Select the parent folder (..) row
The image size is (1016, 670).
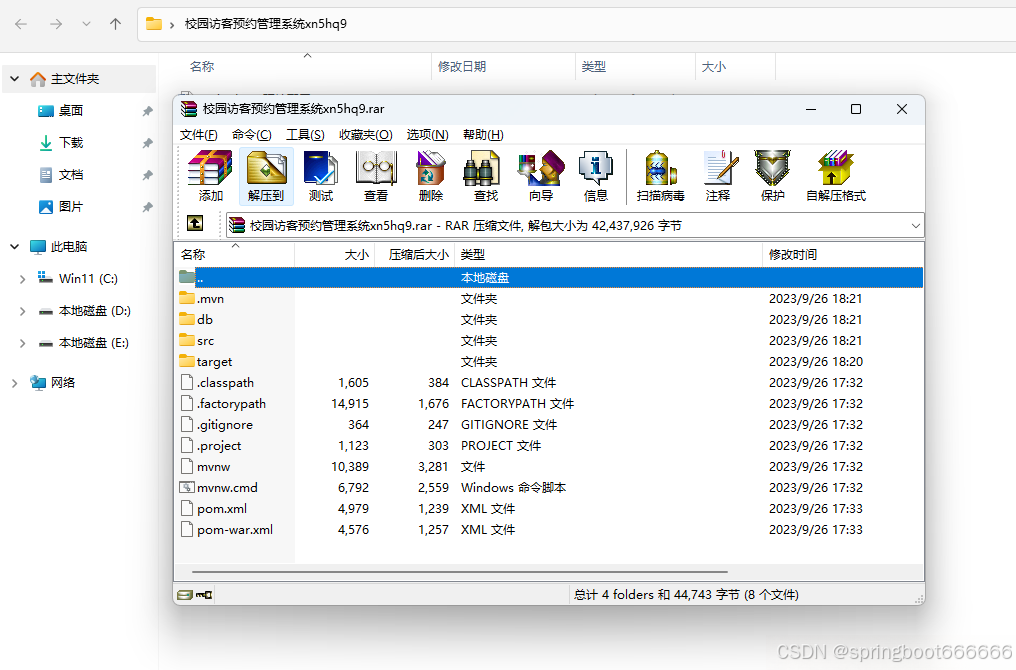pos(549,277)
